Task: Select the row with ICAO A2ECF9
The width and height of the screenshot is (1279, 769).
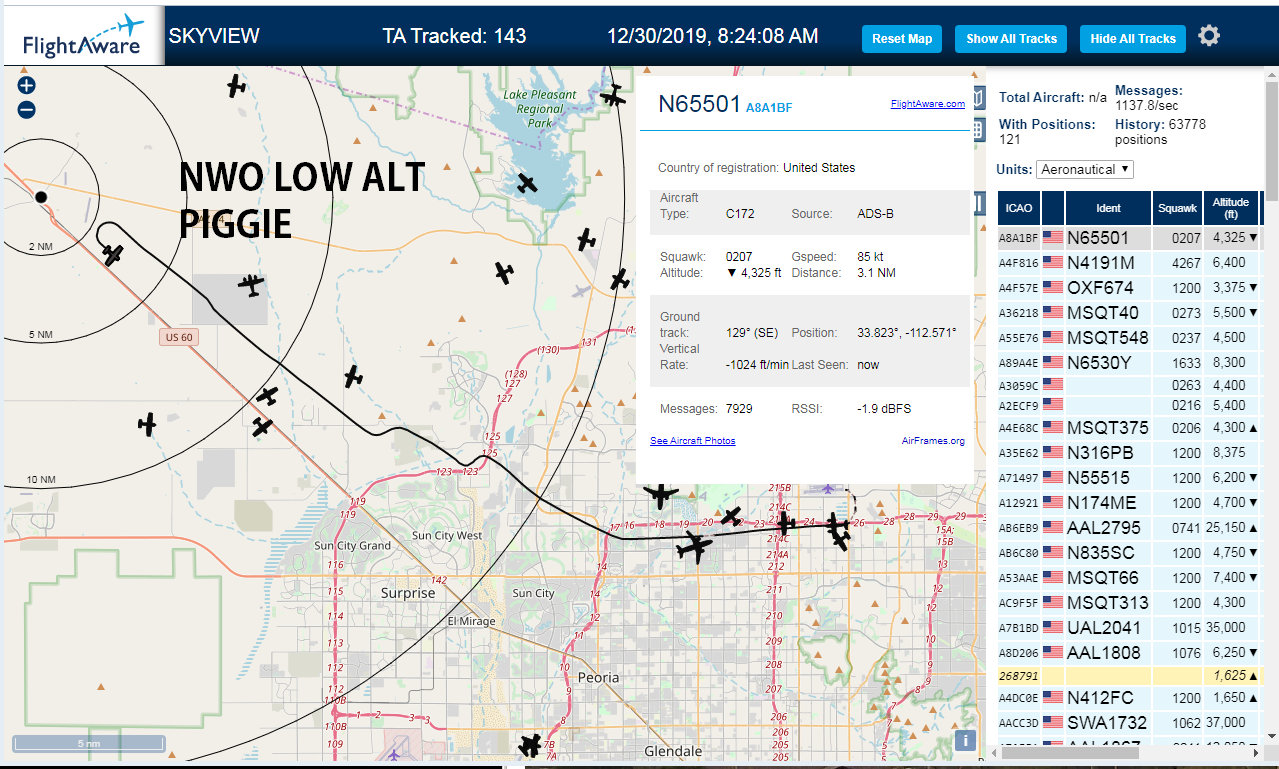Action: pos(1129,405)
